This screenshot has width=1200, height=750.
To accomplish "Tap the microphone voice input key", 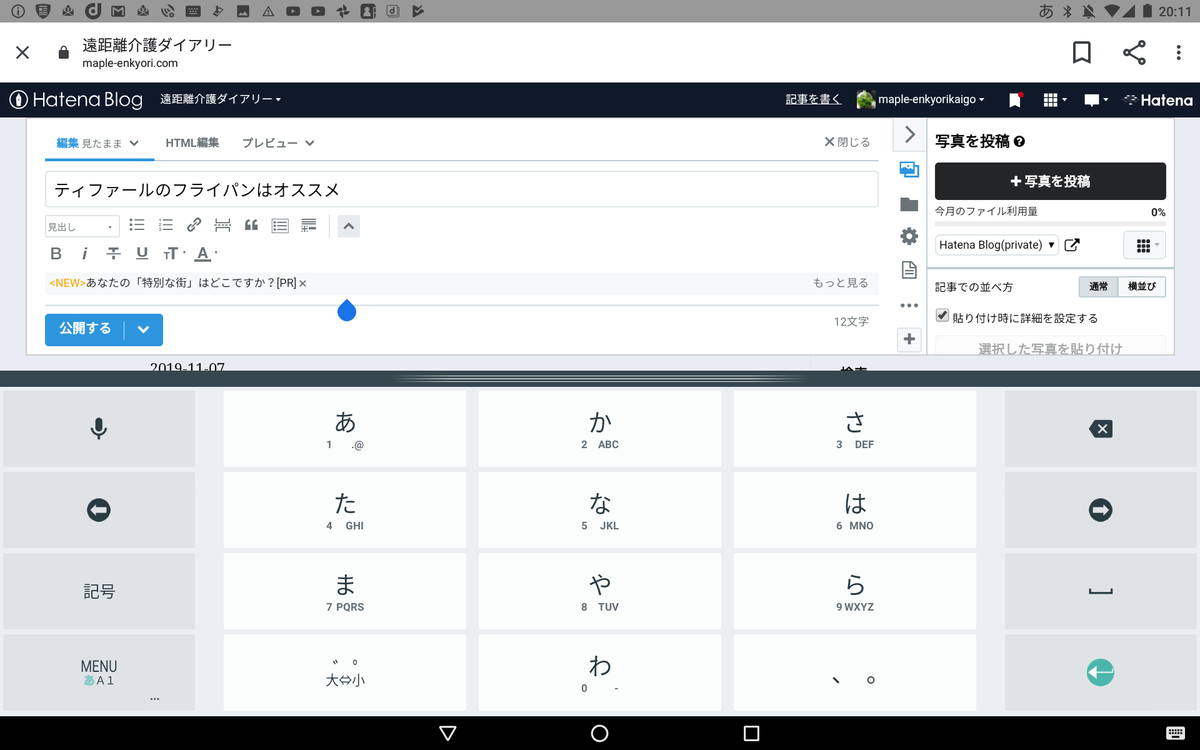I will tap(98, 429).
